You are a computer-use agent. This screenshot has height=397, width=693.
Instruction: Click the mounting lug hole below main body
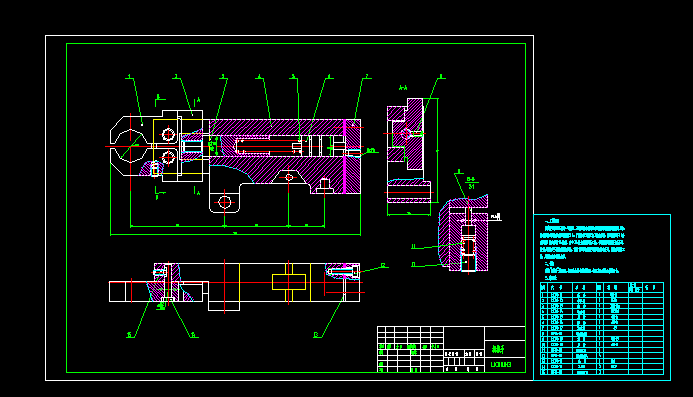[x=225, y=202]
